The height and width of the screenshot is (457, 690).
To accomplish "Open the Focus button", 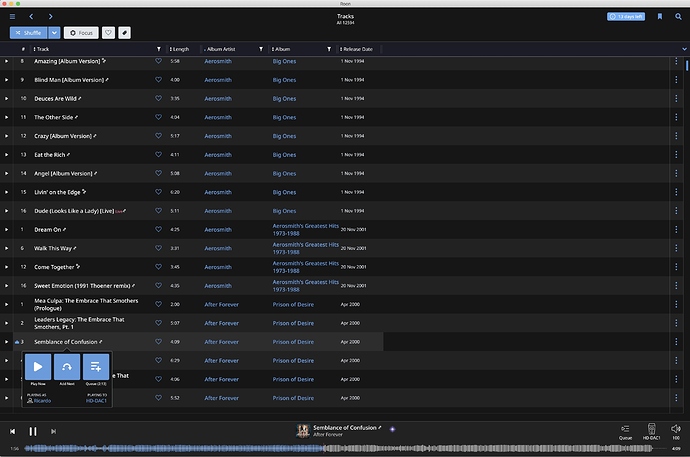I will (81, 33).
